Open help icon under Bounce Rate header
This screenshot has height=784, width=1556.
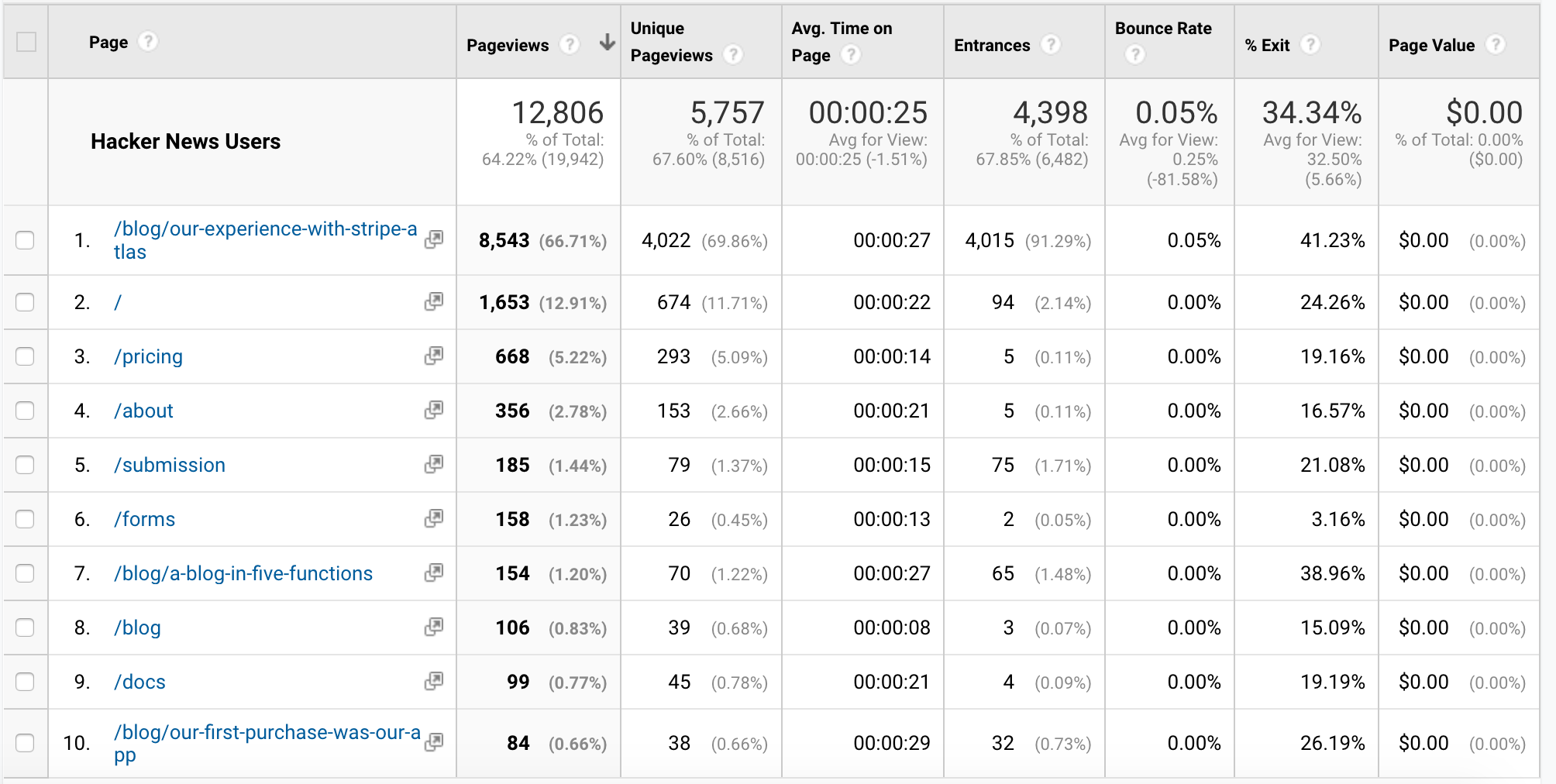coord(1135,55)
